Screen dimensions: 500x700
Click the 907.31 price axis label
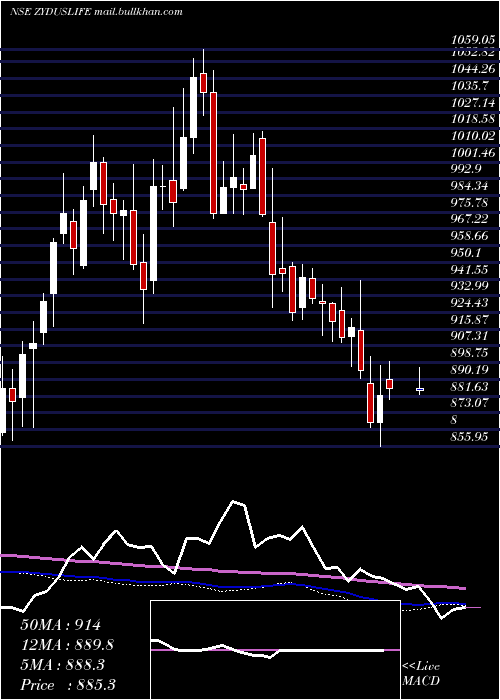(470, 336)
